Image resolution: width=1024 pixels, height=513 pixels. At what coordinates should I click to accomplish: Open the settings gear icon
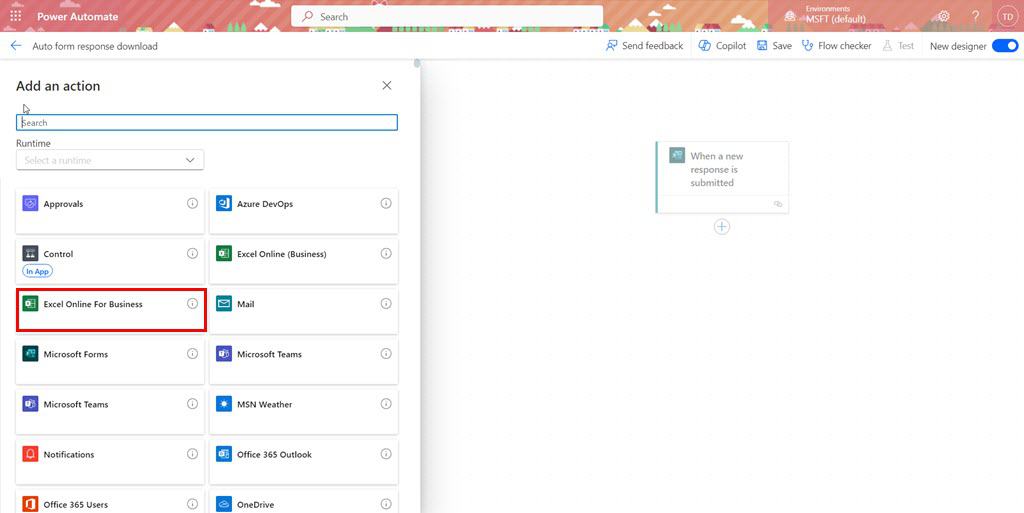(x=943, y=16)
